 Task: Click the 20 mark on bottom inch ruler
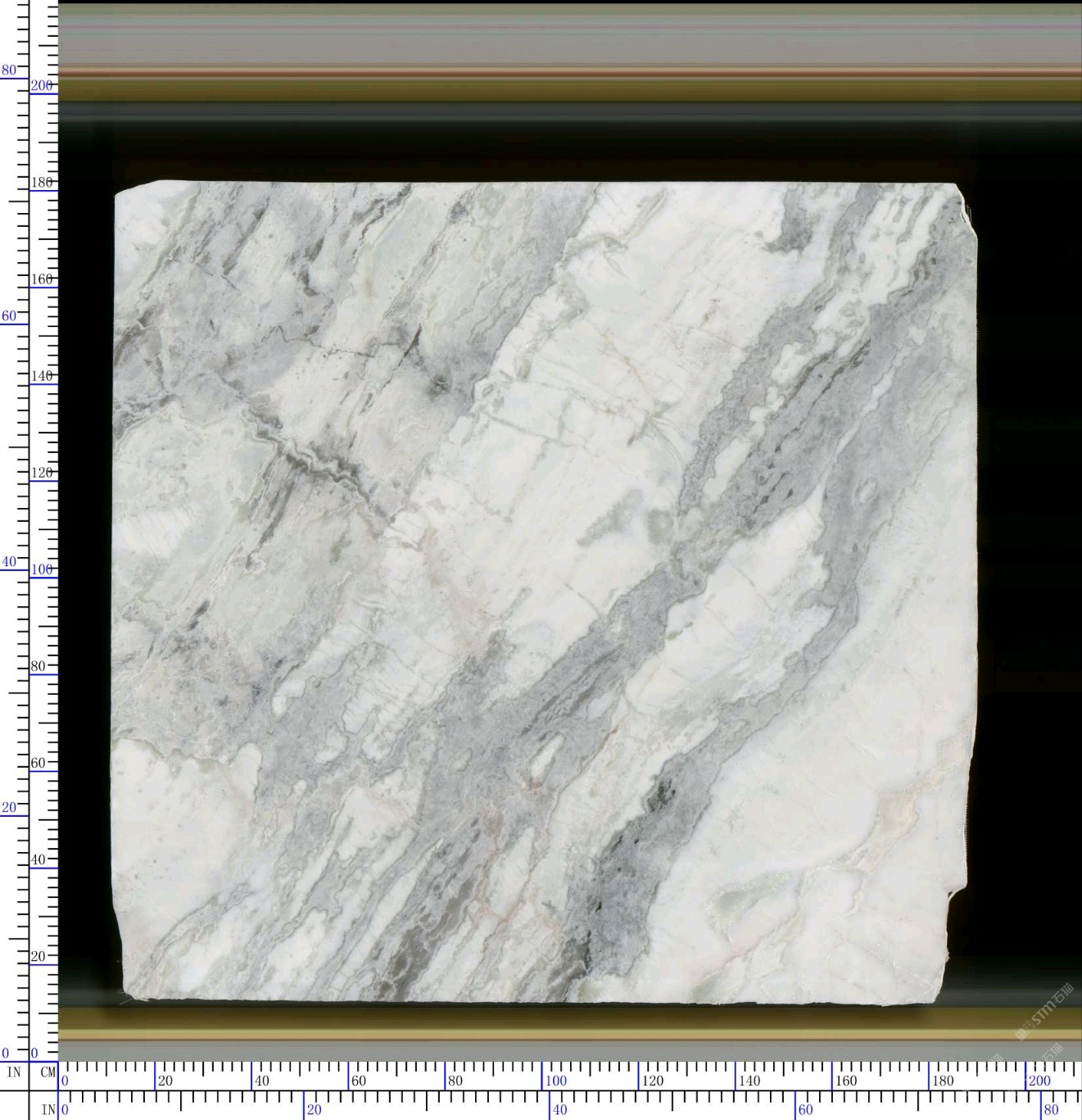[314, 1109]
